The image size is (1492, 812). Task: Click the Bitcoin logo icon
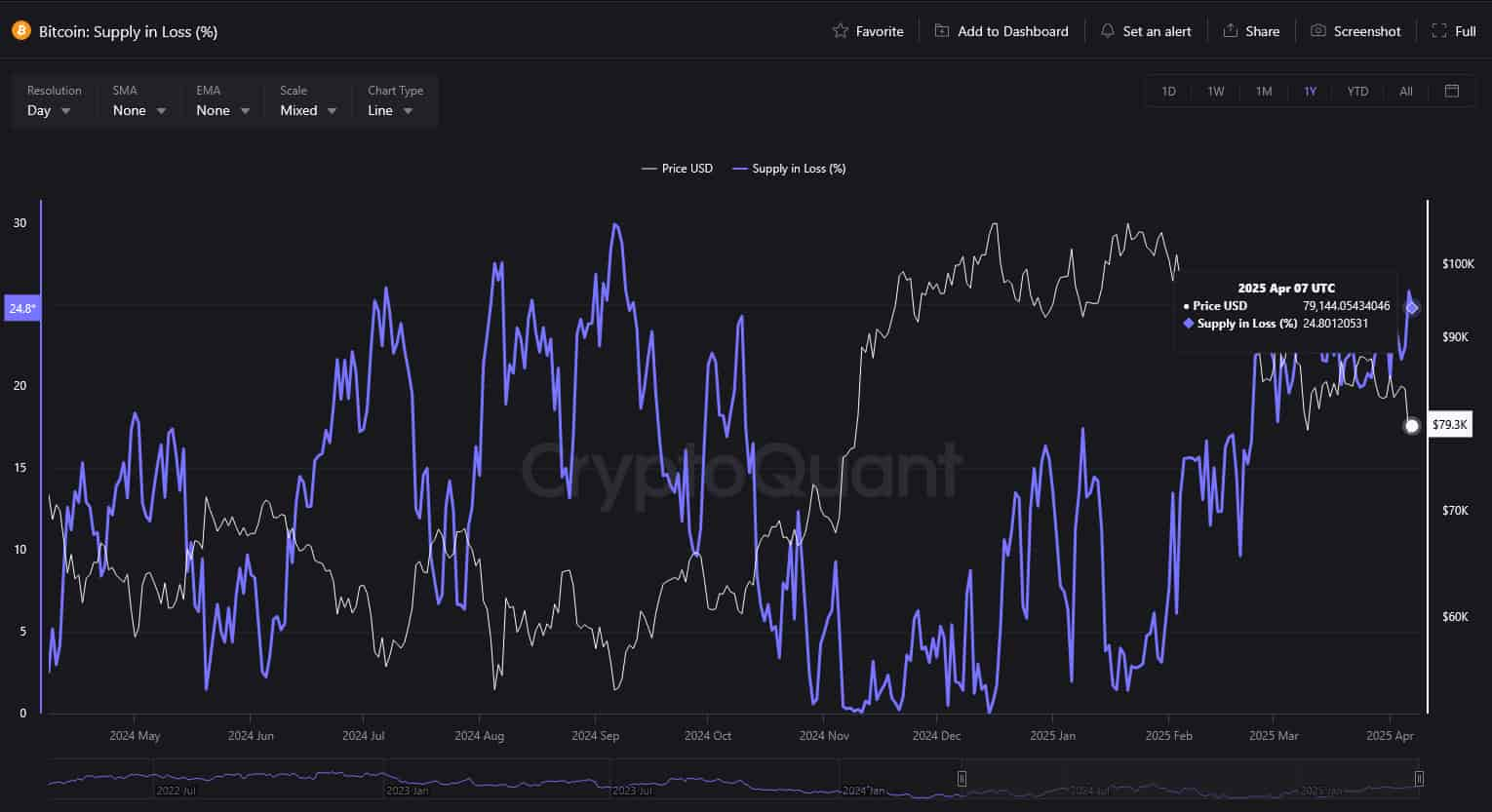point(20,31)
